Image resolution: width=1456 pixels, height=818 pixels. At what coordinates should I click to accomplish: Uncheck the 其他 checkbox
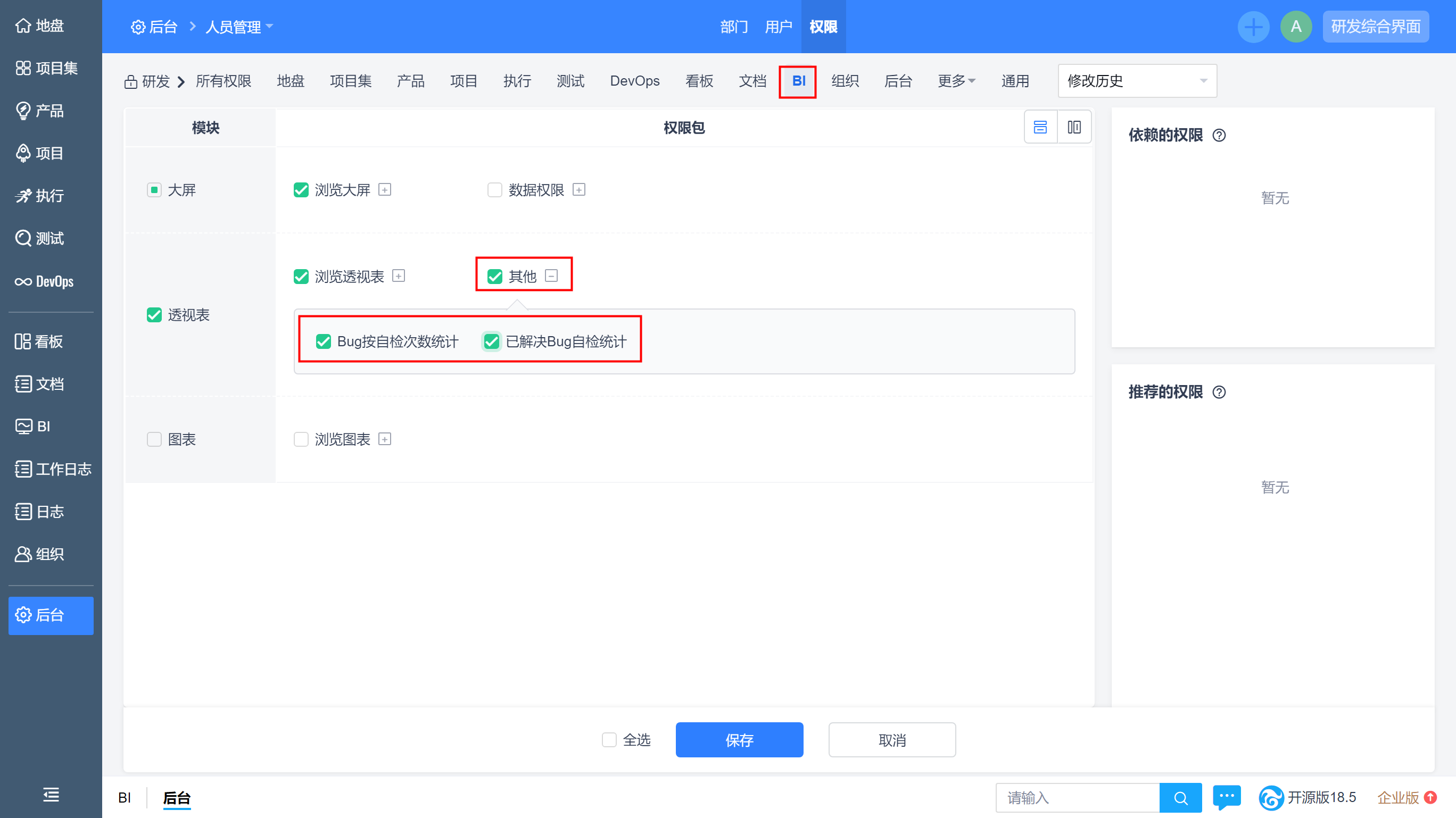(x=494, y=276)
